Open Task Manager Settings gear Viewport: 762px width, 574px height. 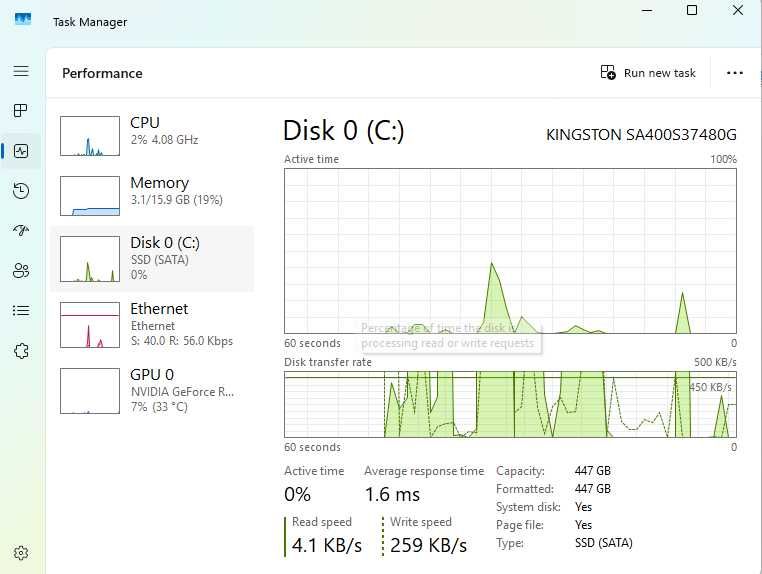click(x=21, y=553)
